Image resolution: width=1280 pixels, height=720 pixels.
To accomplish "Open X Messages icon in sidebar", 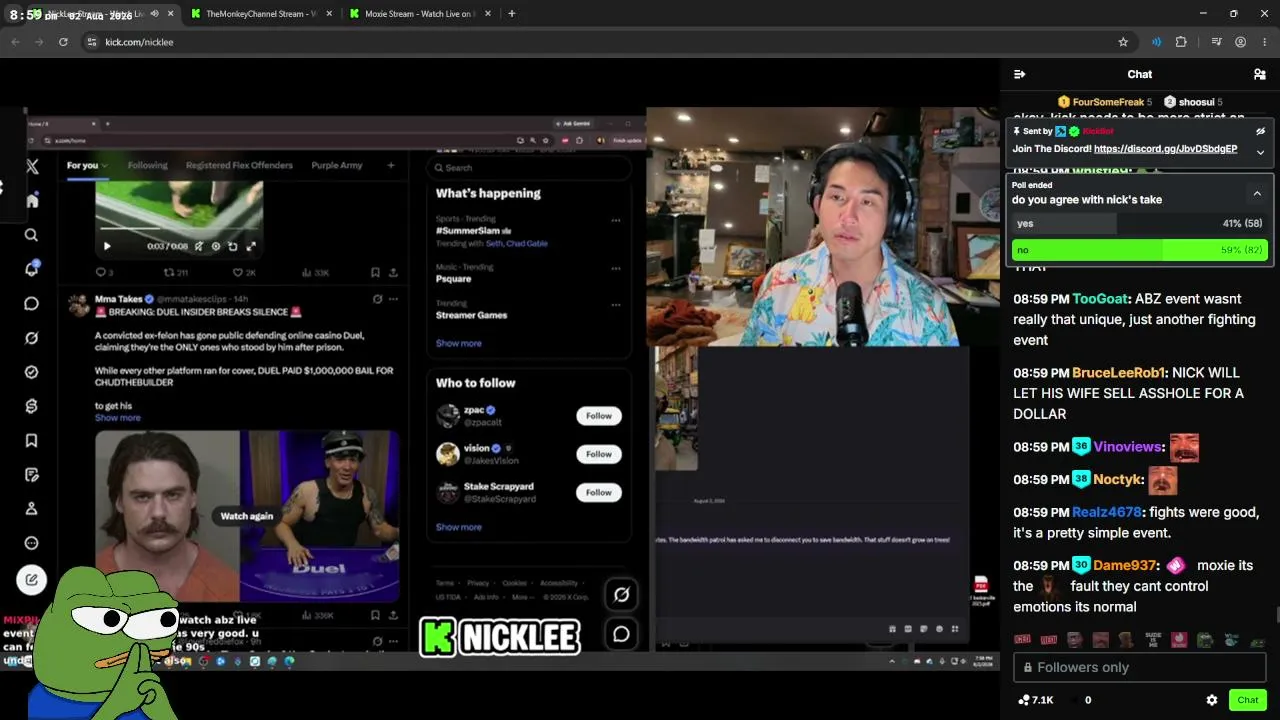I will (32, 304).
